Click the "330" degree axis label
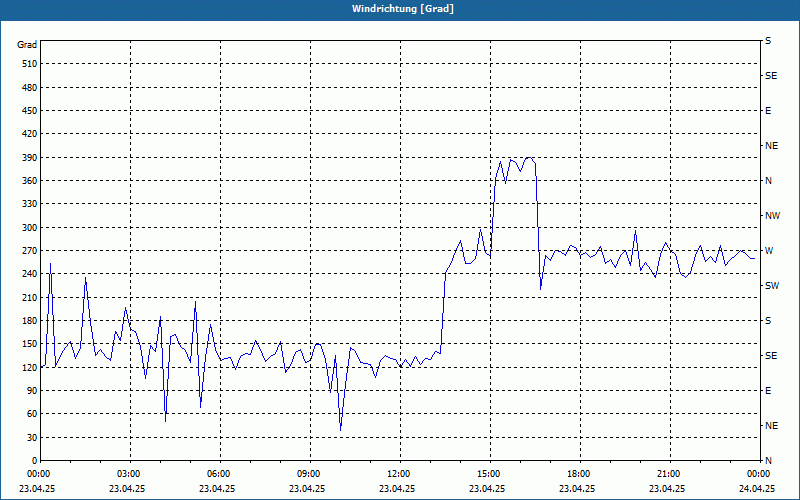This screenshot has height=500, width=800. (30, 204)
